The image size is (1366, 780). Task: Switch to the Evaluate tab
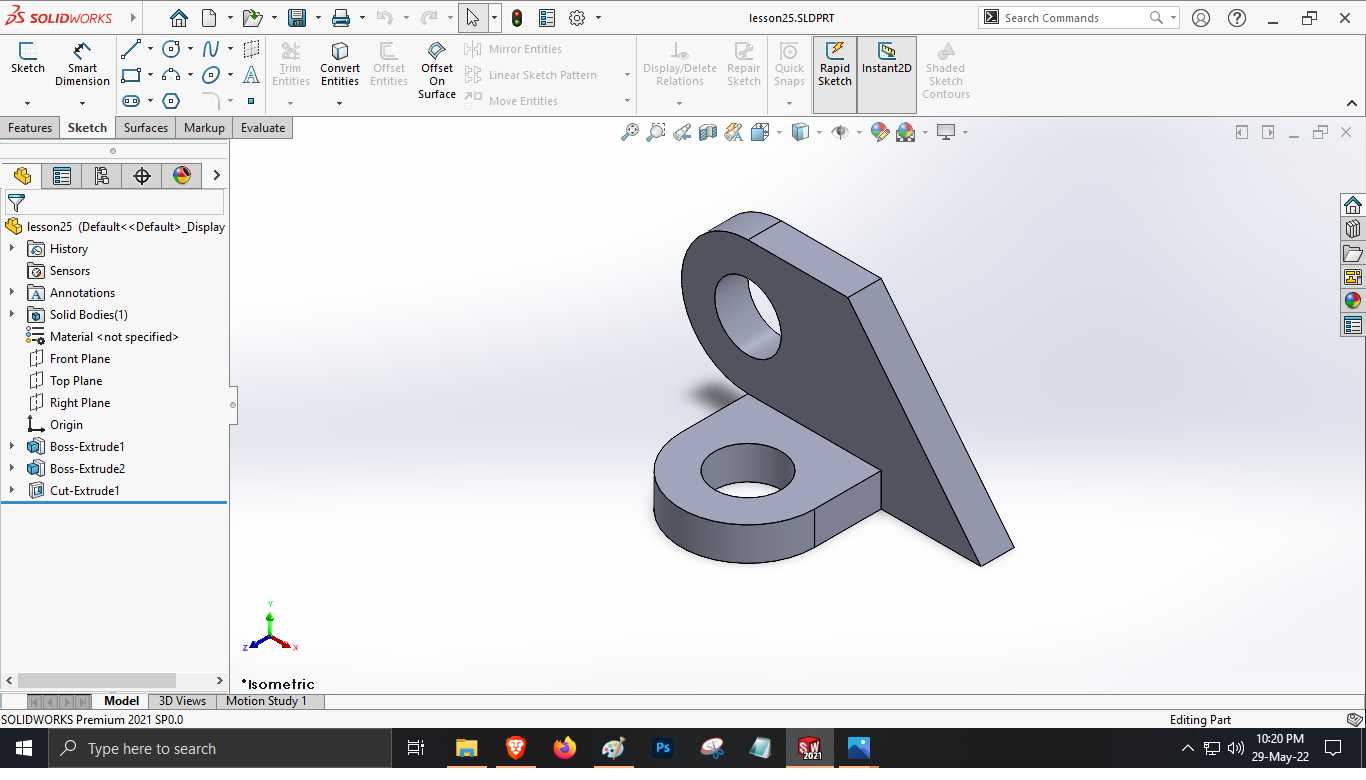click(263, 128)
